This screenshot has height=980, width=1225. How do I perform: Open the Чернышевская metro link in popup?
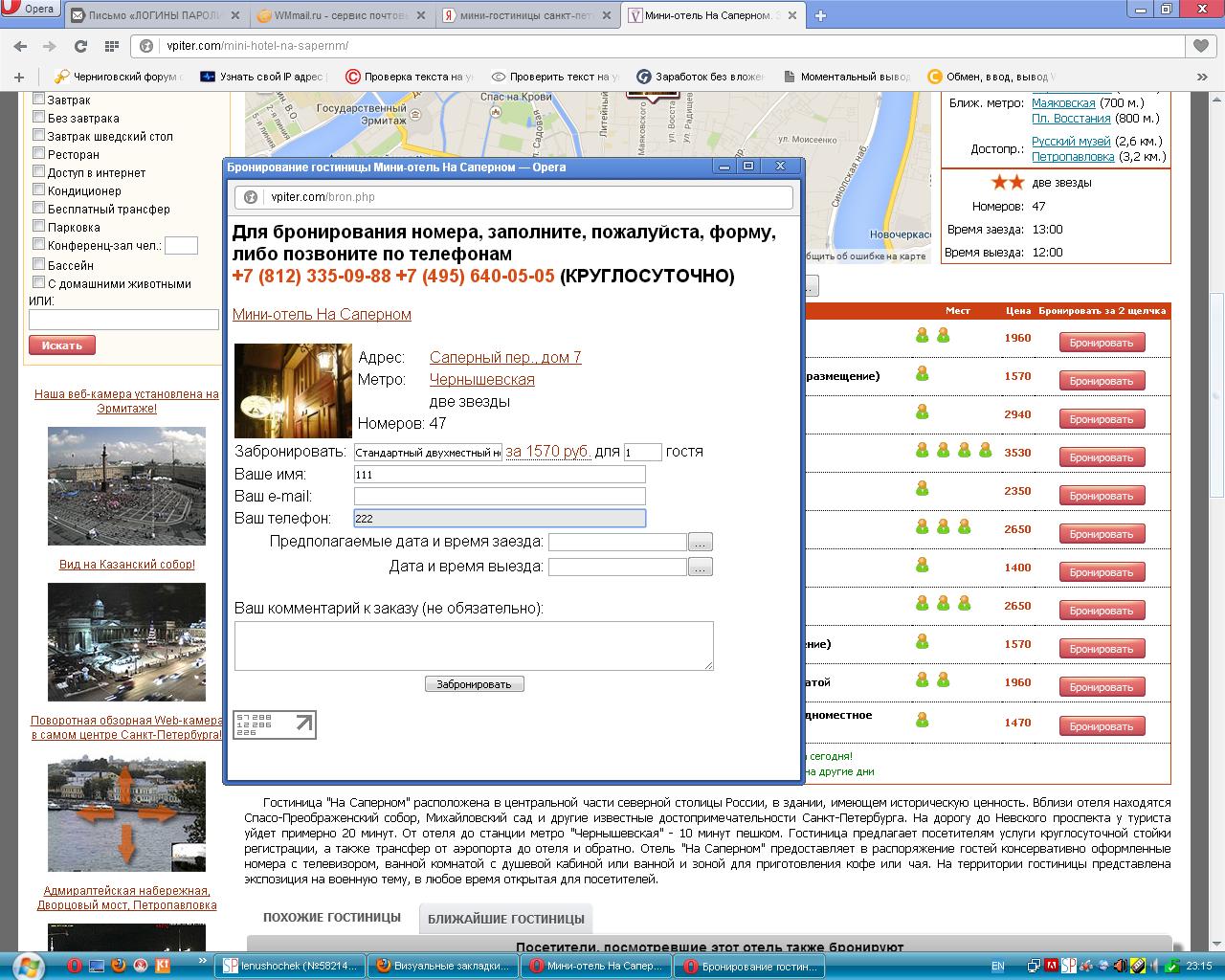482,379
